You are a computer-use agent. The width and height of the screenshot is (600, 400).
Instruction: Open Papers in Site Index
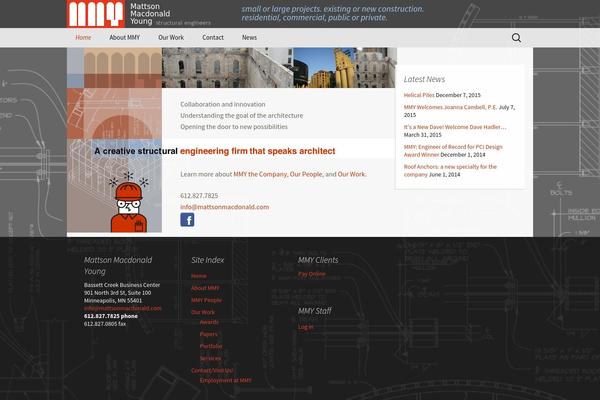tap(209, 334)
